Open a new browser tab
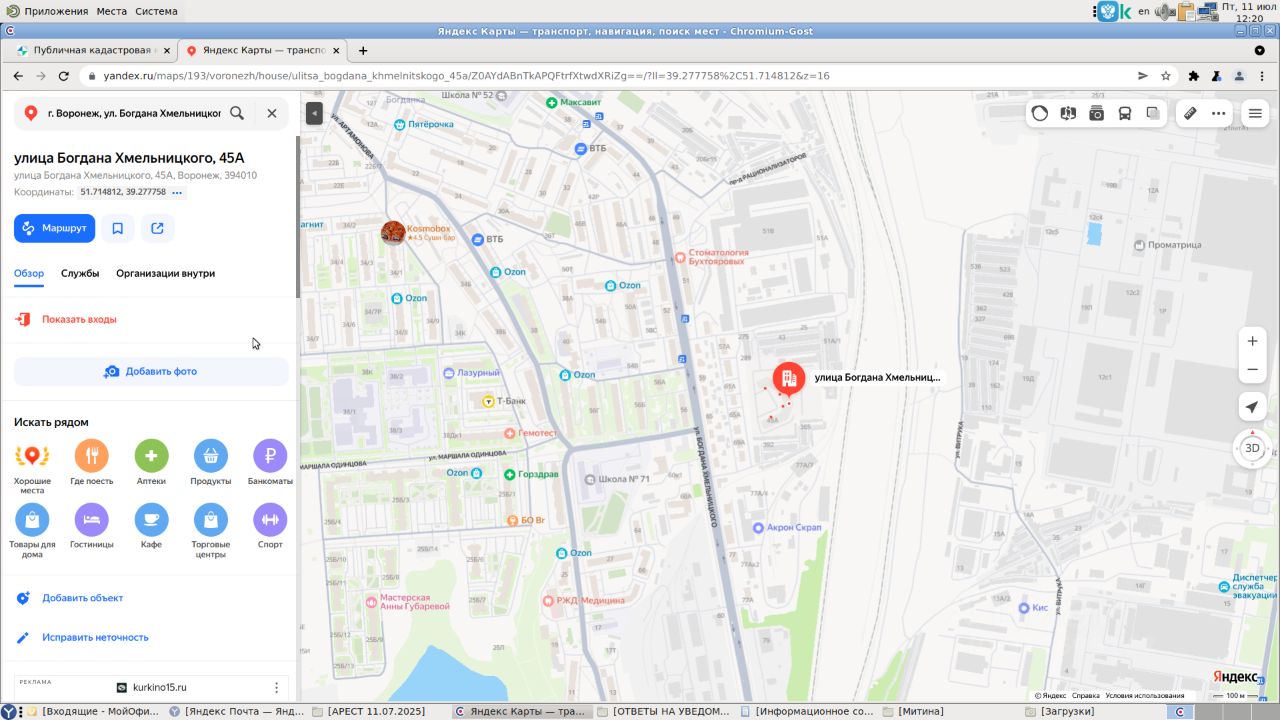 pos(363,50)
